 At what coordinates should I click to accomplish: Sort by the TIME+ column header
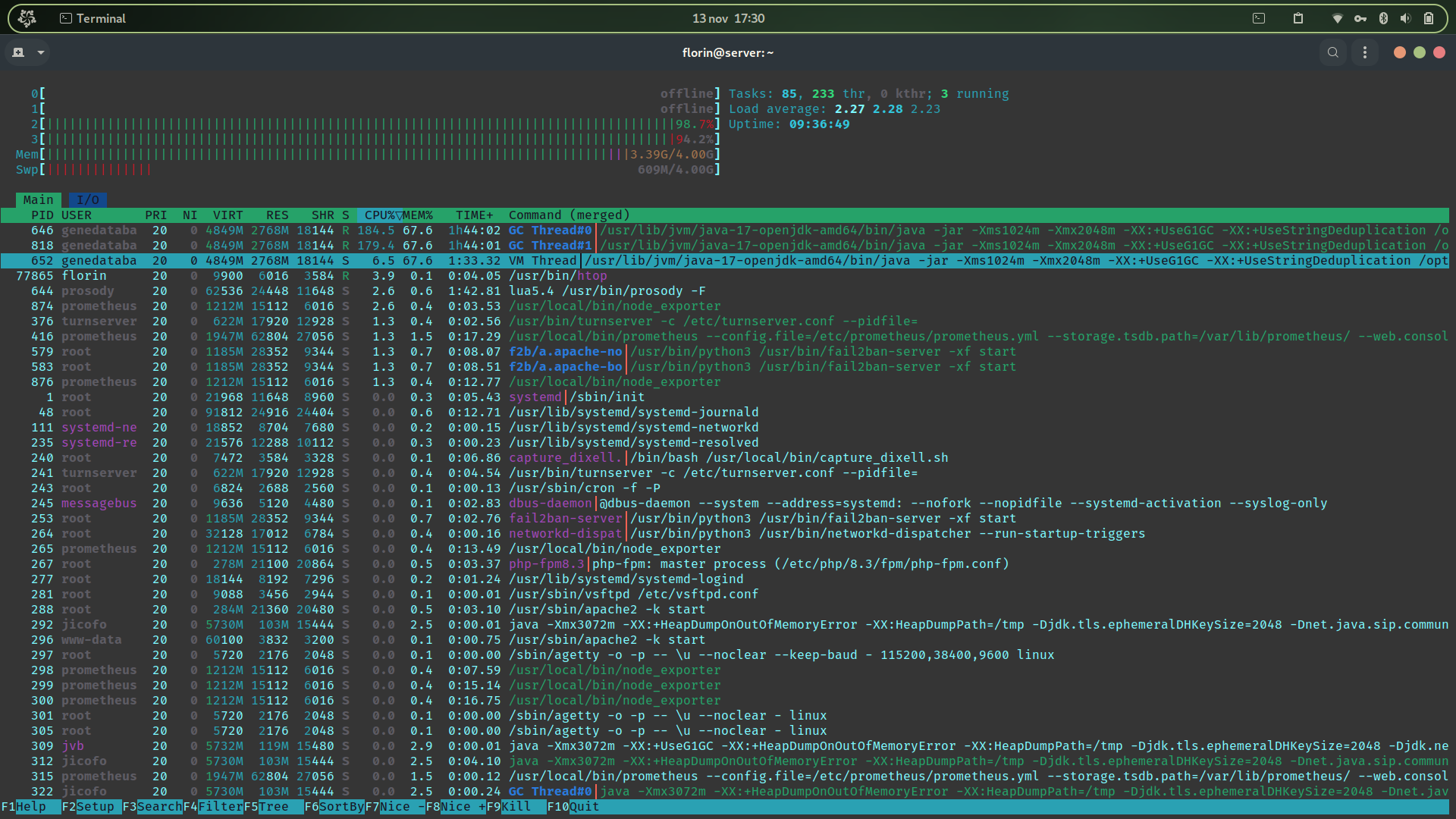475,215
